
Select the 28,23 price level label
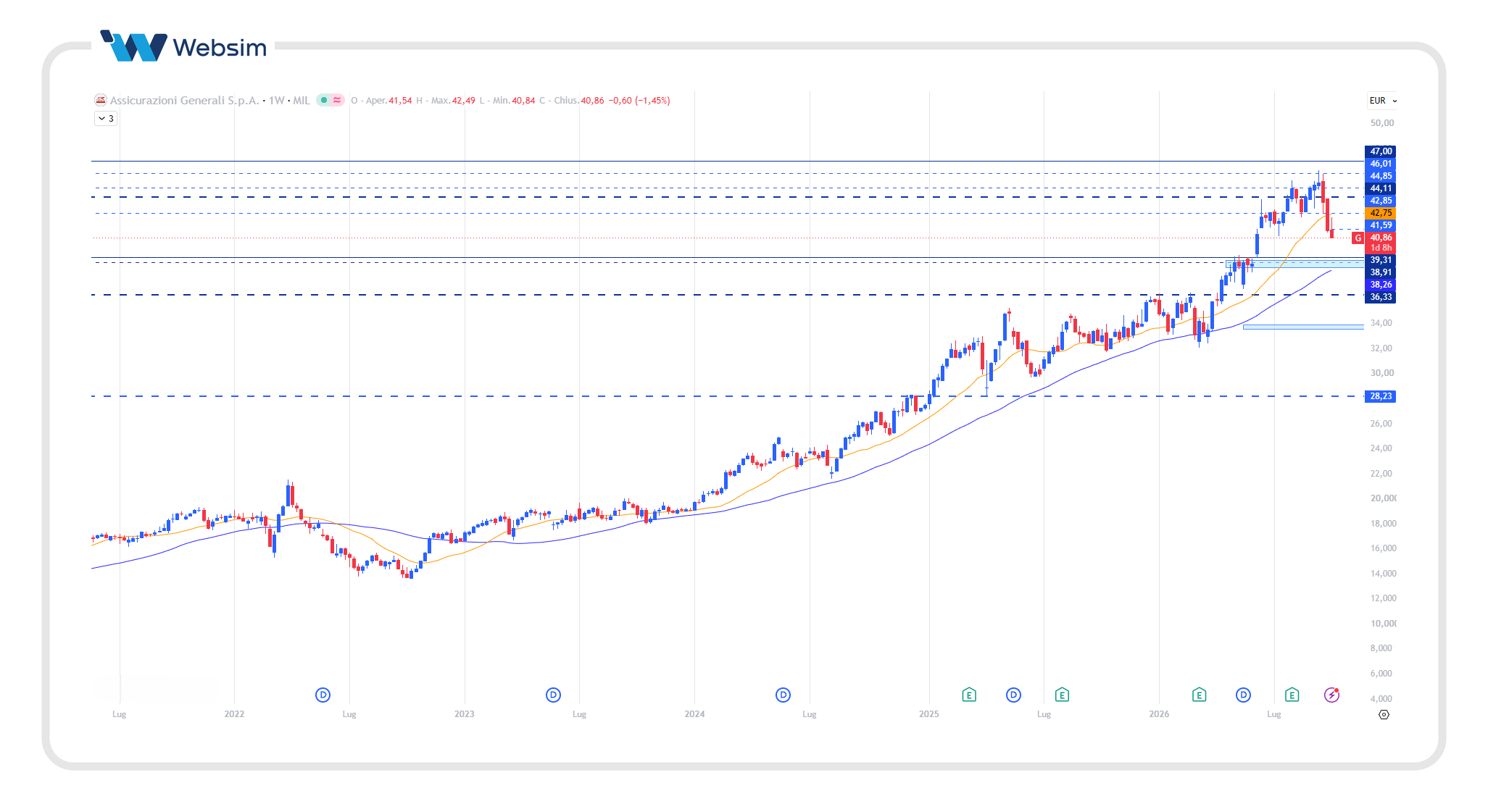tap(1380, 396)
